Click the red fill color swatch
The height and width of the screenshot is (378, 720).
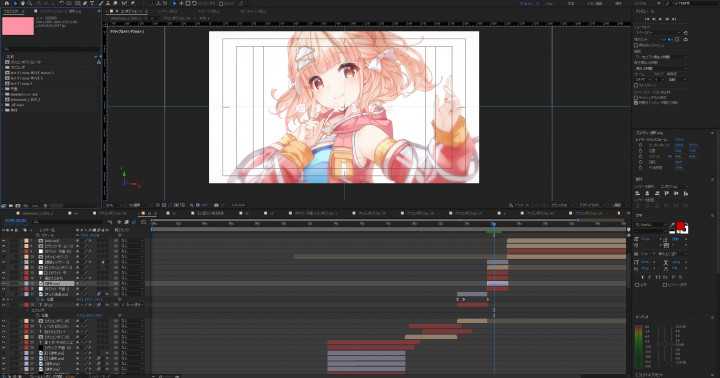coord(681,226)
